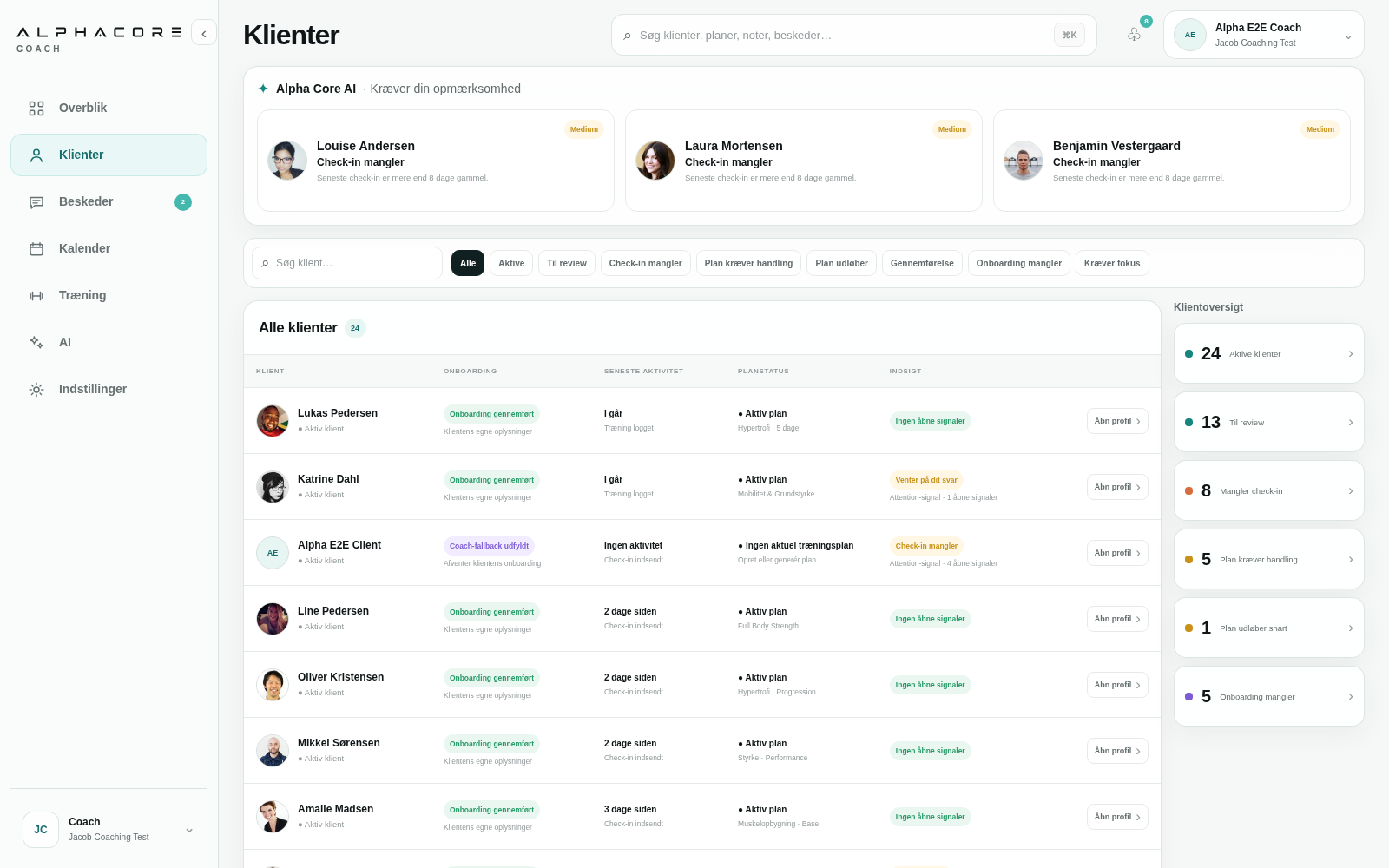The image size is (1389, 868).
Task: Open profile for Katrine Dahl
Action: (1117, 487)
